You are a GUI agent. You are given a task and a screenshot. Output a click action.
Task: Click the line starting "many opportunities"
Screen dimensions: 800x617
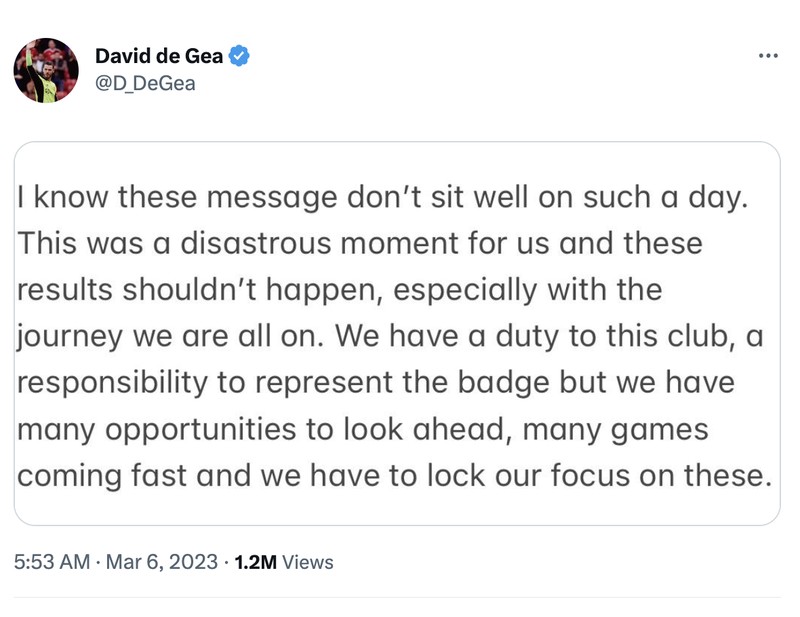(x=363, y=428)
